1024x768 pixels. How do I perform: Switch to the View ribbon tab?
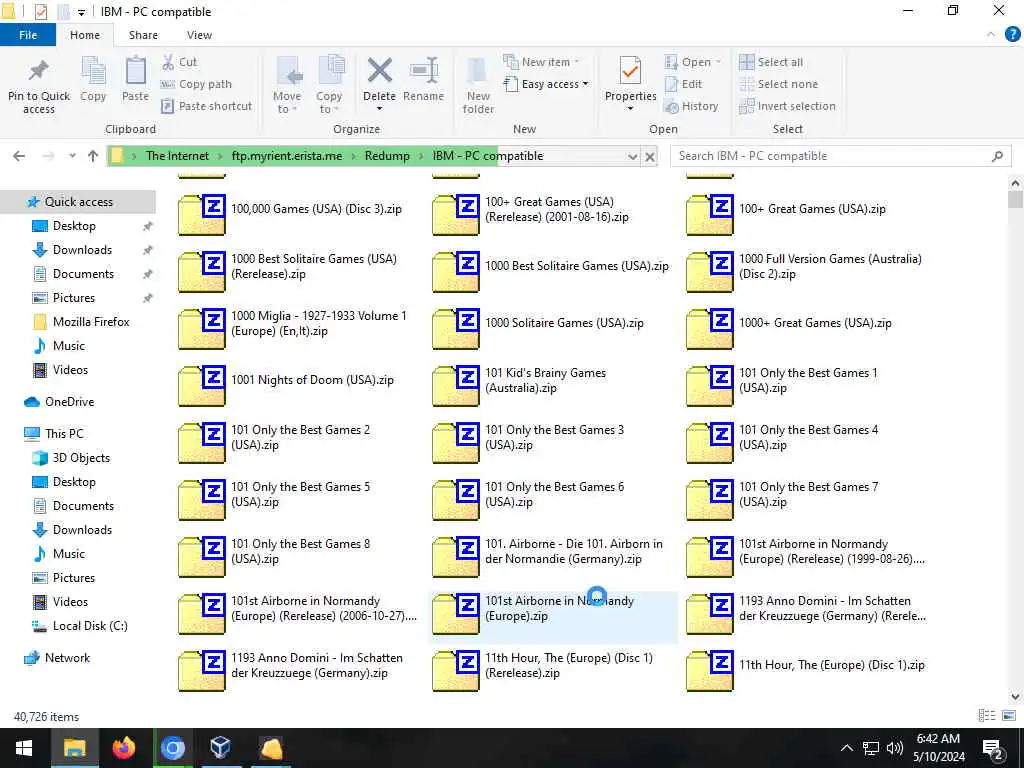point(199,35)
